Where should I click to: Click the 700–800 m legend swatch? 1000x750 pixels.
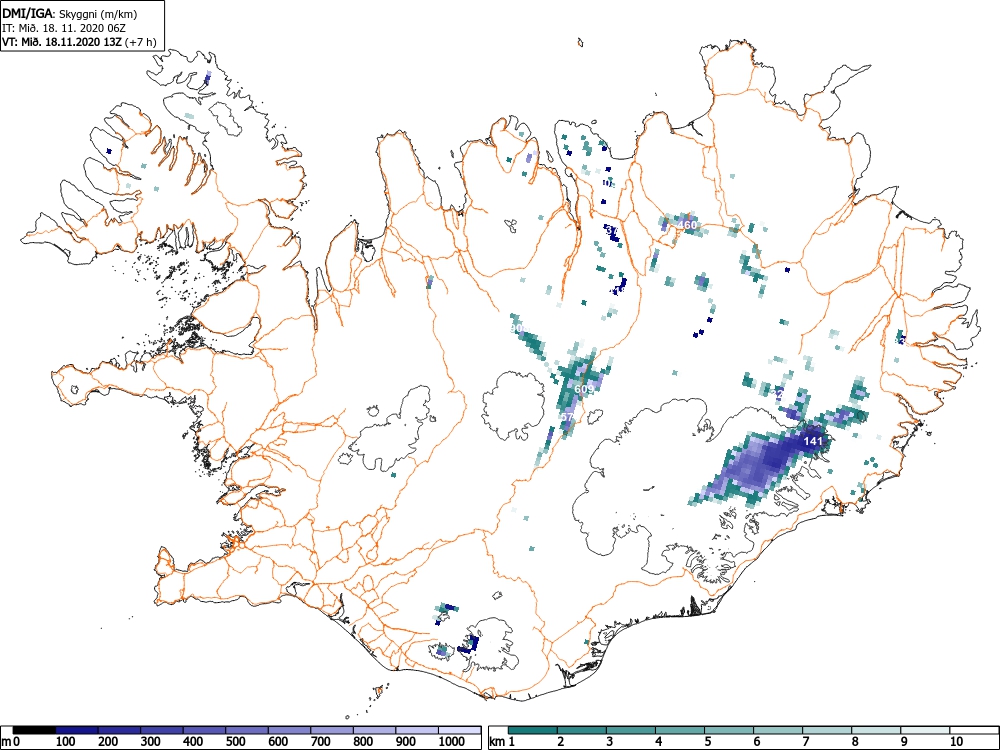click(332, 730)
